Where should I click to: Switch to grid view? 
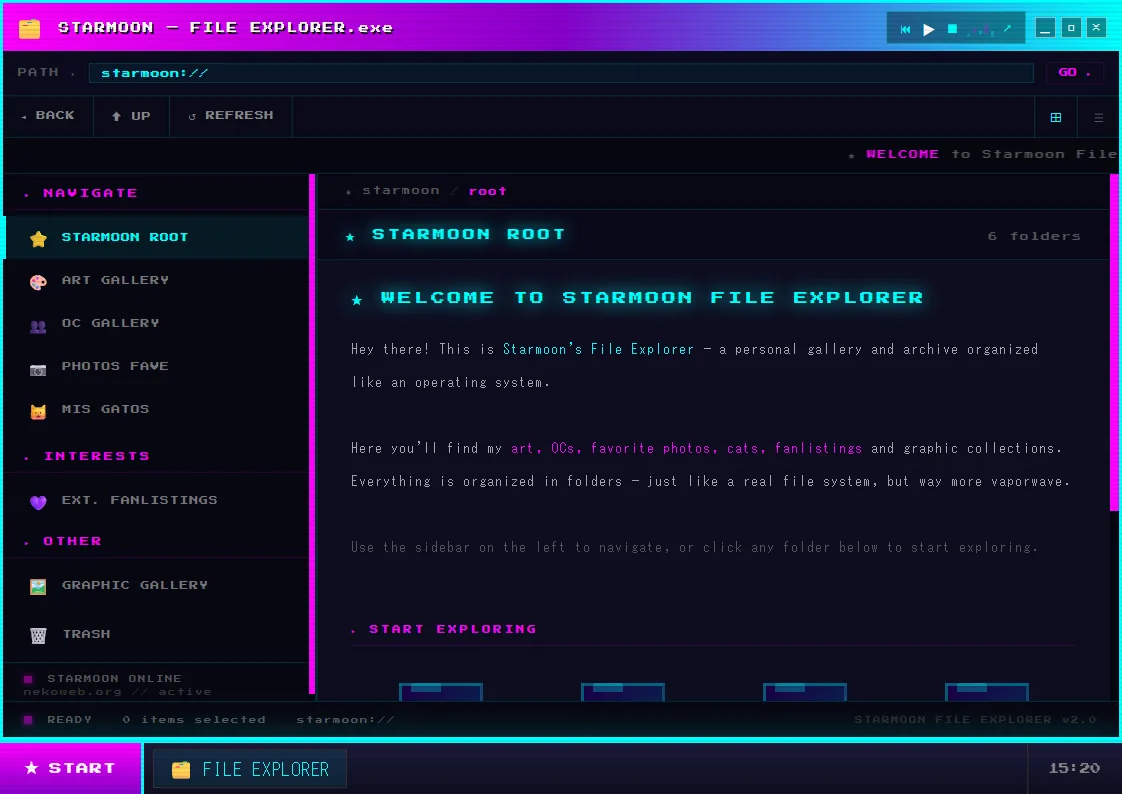1055,117
